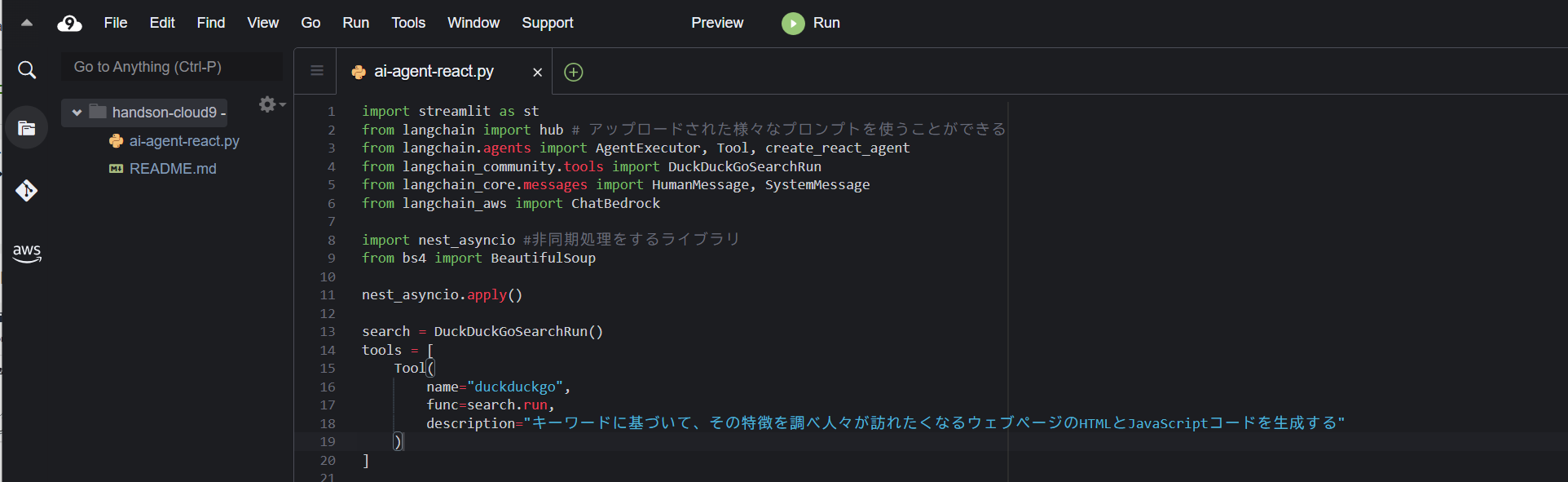Click the Cloud9 logo icon
The height and width of the screenshot is (482, 1568).
pos(69,23)
